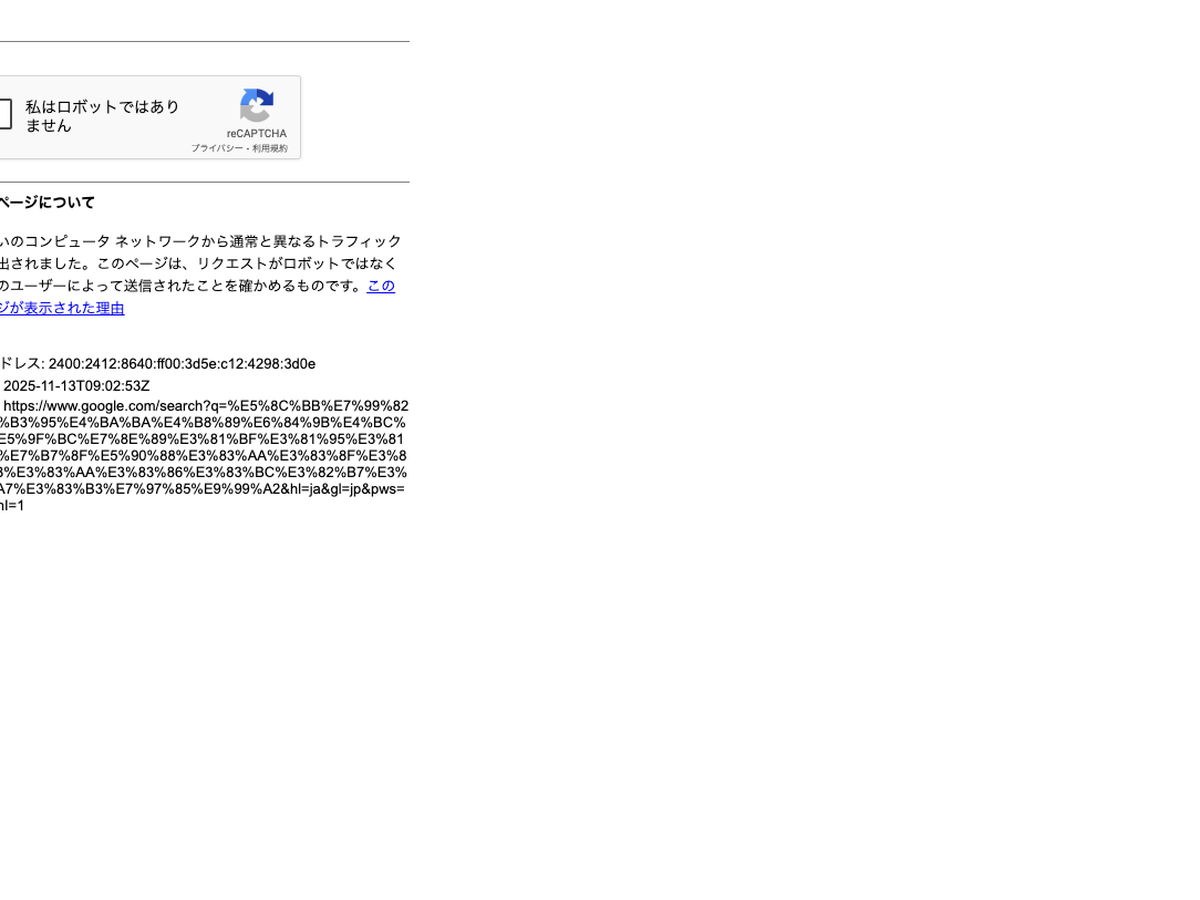1200x900 pixels.
Task: Click the https://www.google.com/search URL text
Action: (103, 406)
